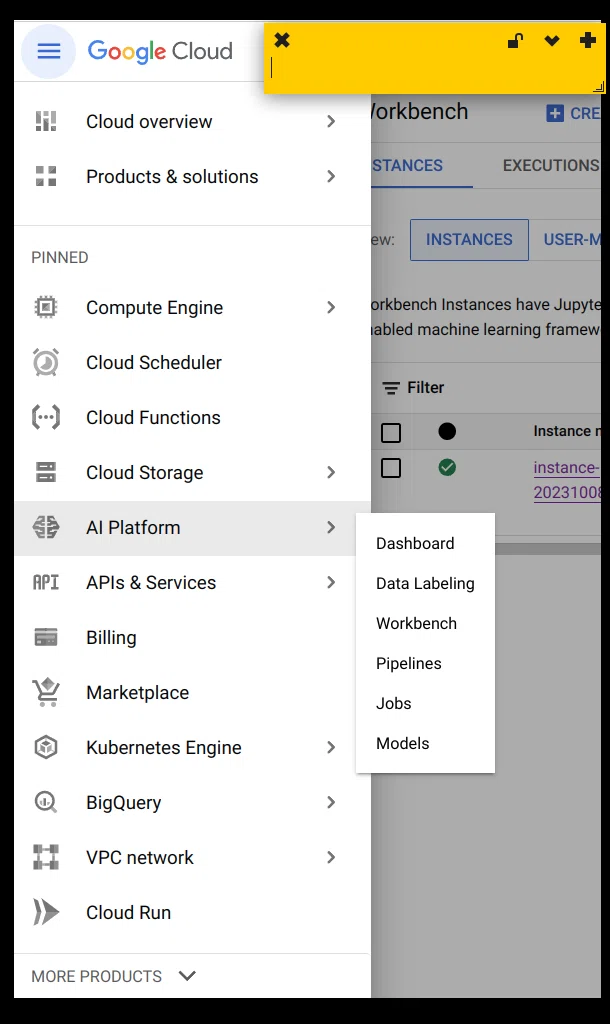The width and height of the screenshot is (610, 1024).
Task: Click the Cloud Storage icon
Action: [46, 472]
